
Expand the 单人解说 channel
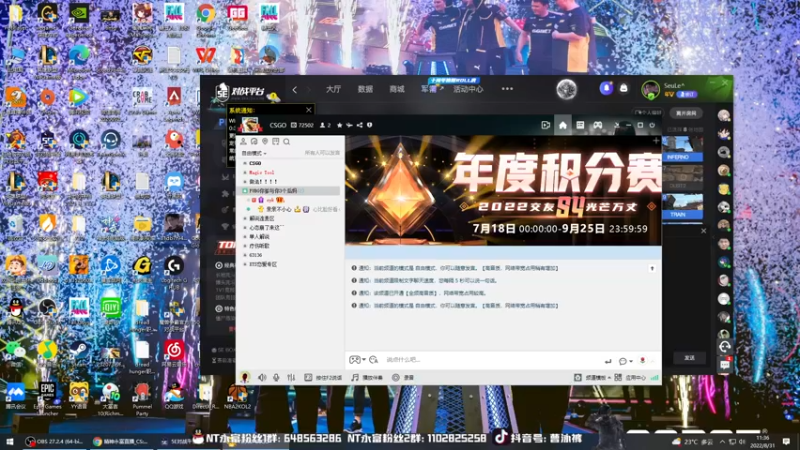[245, 237]
